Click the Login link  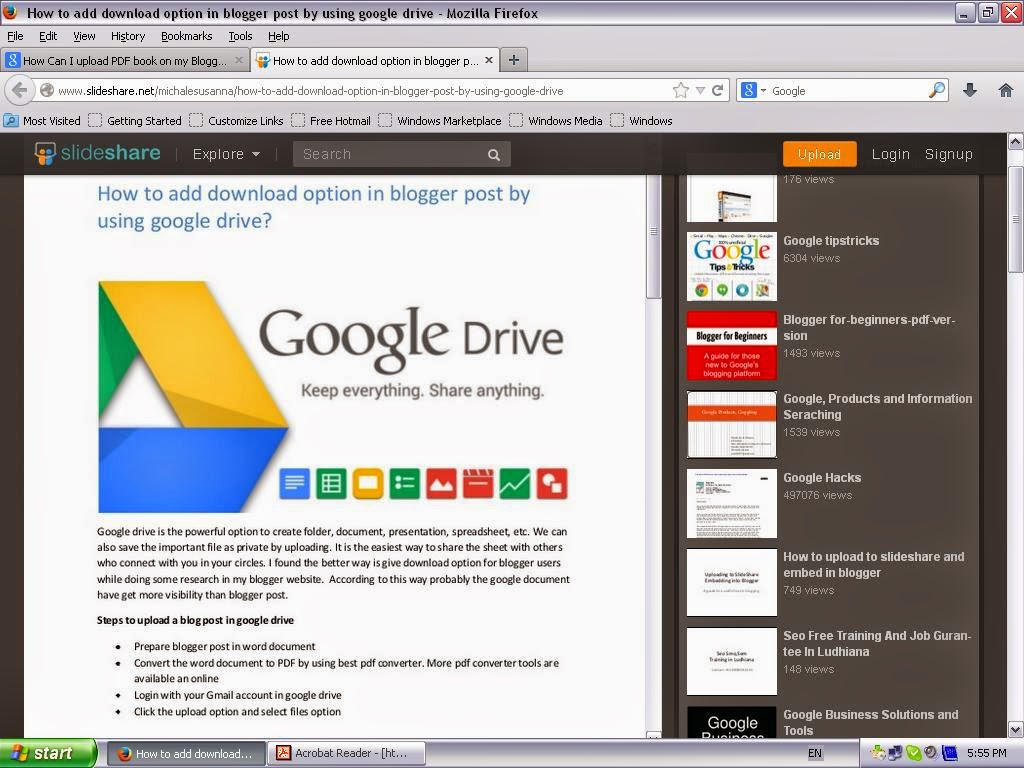pos(890,154)
